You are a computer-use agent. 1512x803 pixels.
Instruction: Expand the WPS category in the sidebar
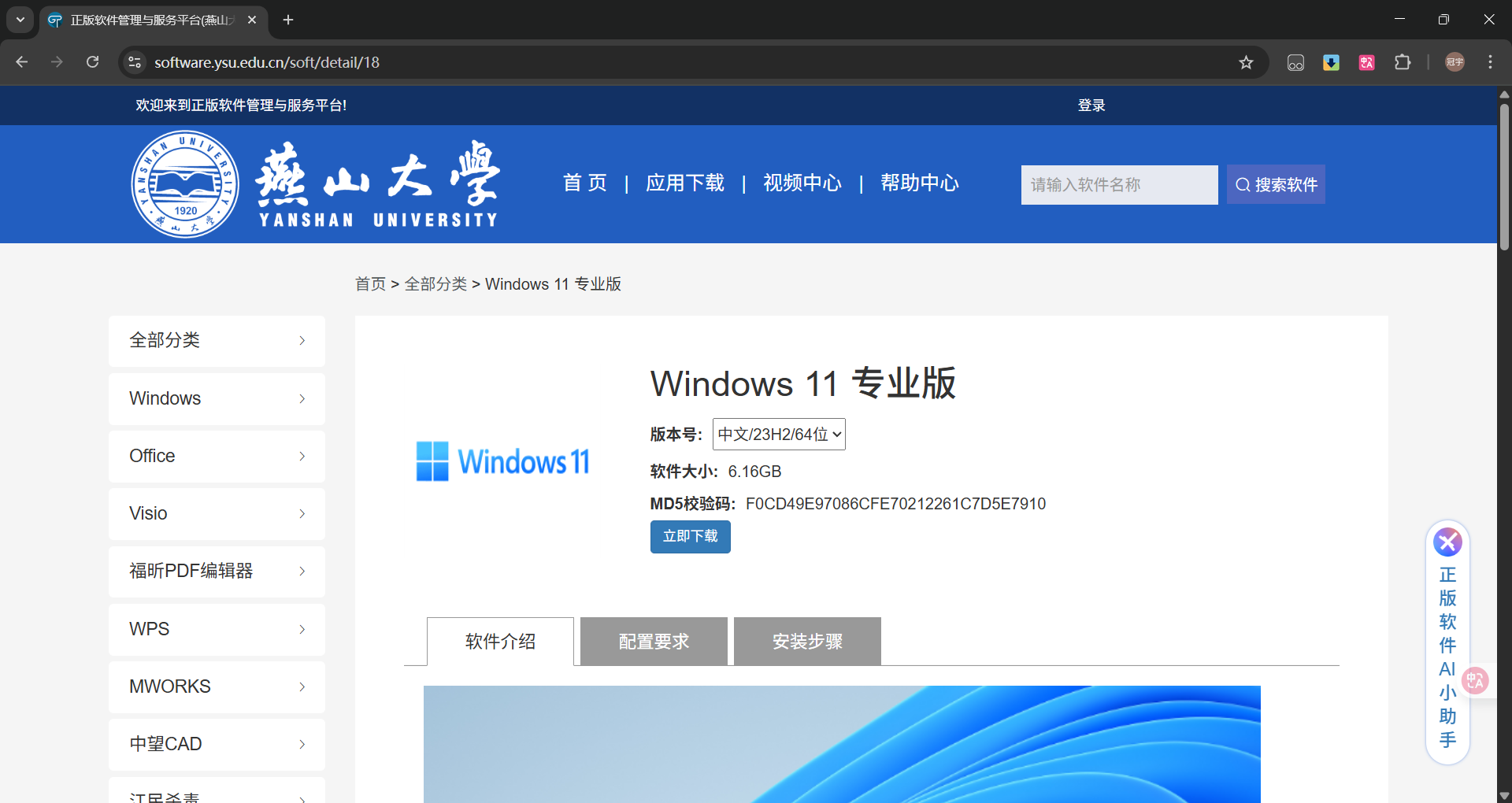coord(216,629)
